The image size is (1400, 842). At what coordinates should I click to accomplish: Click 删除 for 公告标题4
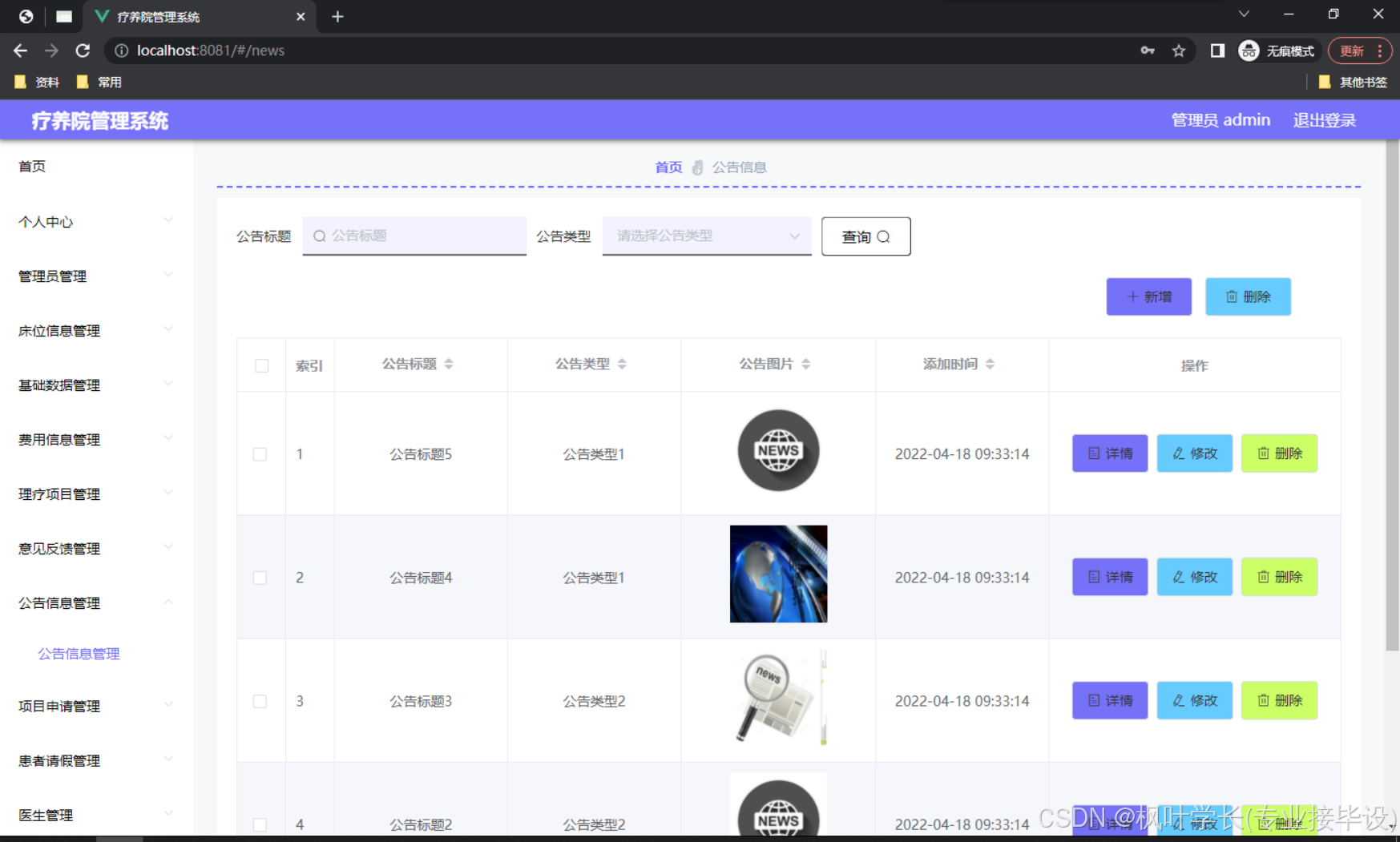pyautogui.click(x=1279, y=577)
